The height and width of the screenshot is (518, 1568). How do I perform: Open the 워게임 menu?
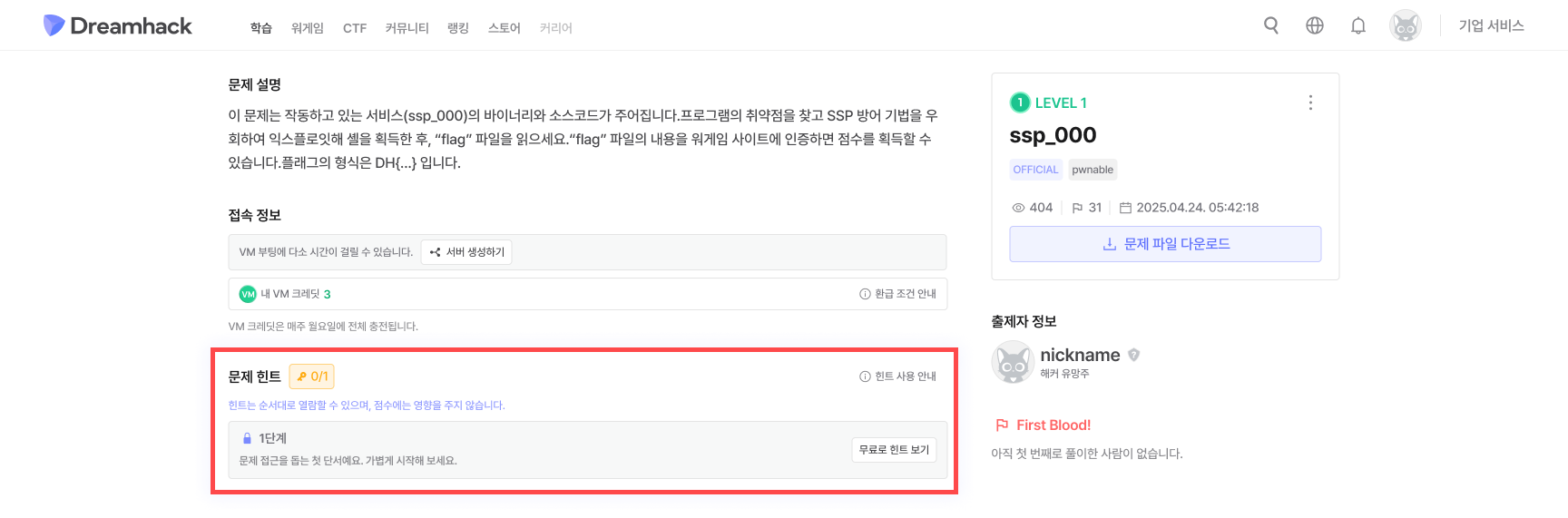(308, 28)
